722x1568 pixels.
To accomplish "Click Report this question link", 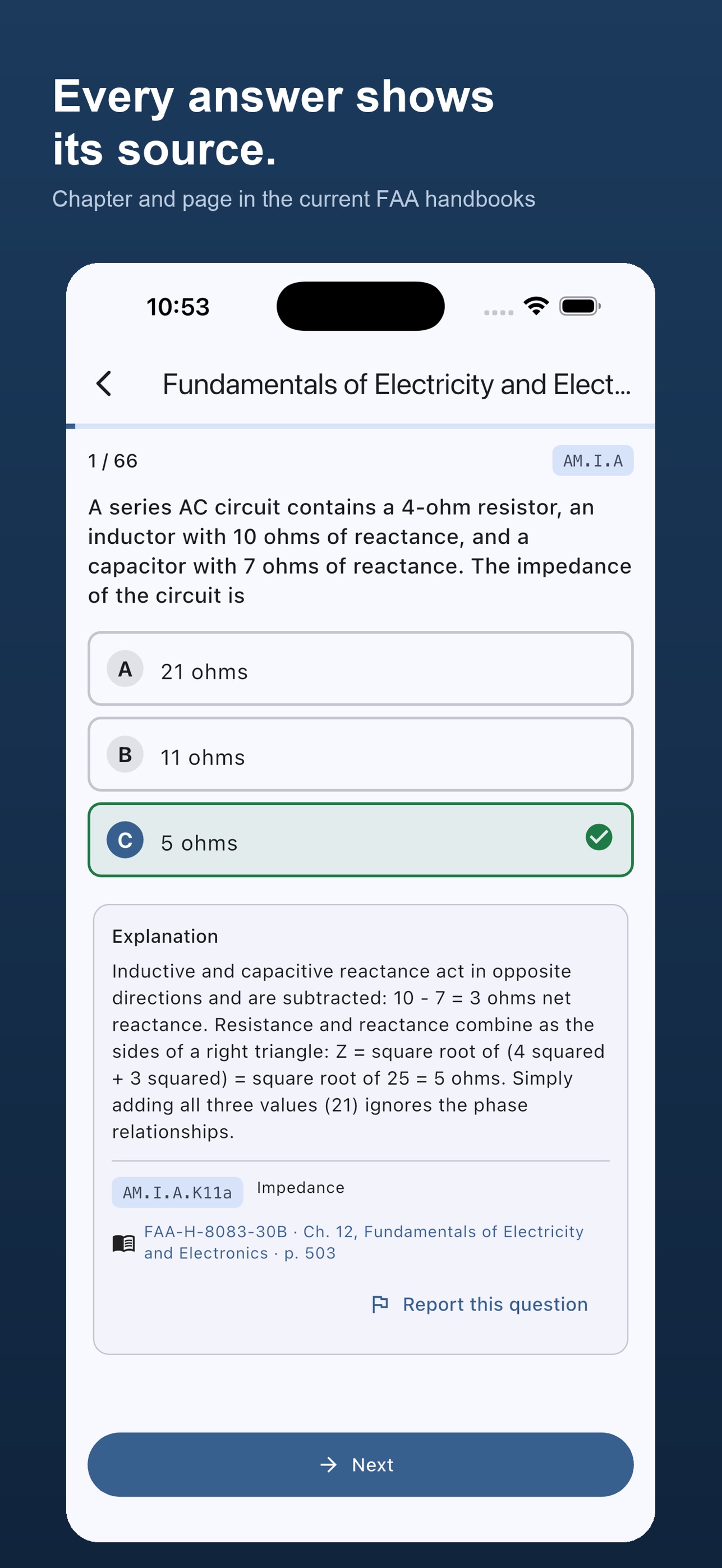I will pos(495,1304).
